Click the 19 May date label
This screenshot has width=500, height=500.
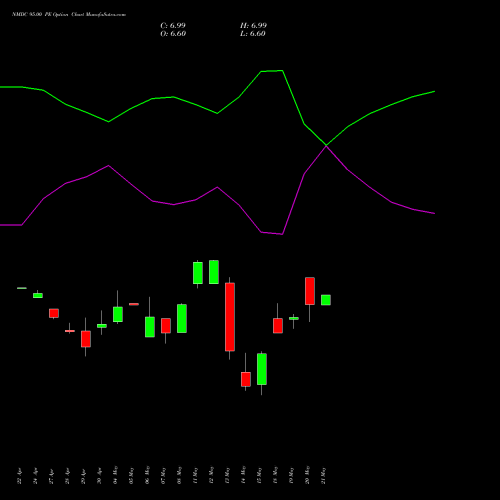click(x=291, y=476)
